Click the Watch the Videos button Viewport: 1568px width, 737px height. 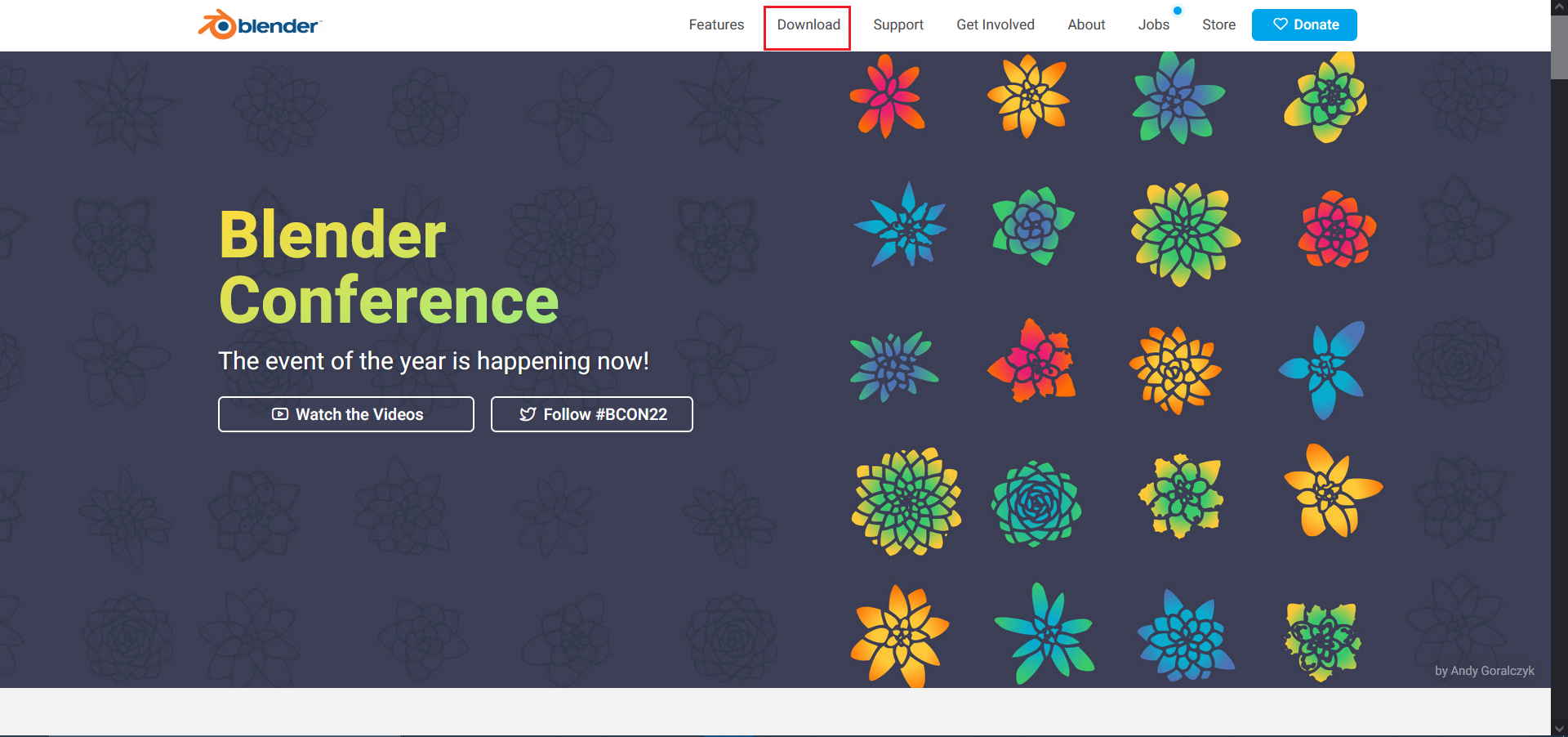[x=346, y=414]
